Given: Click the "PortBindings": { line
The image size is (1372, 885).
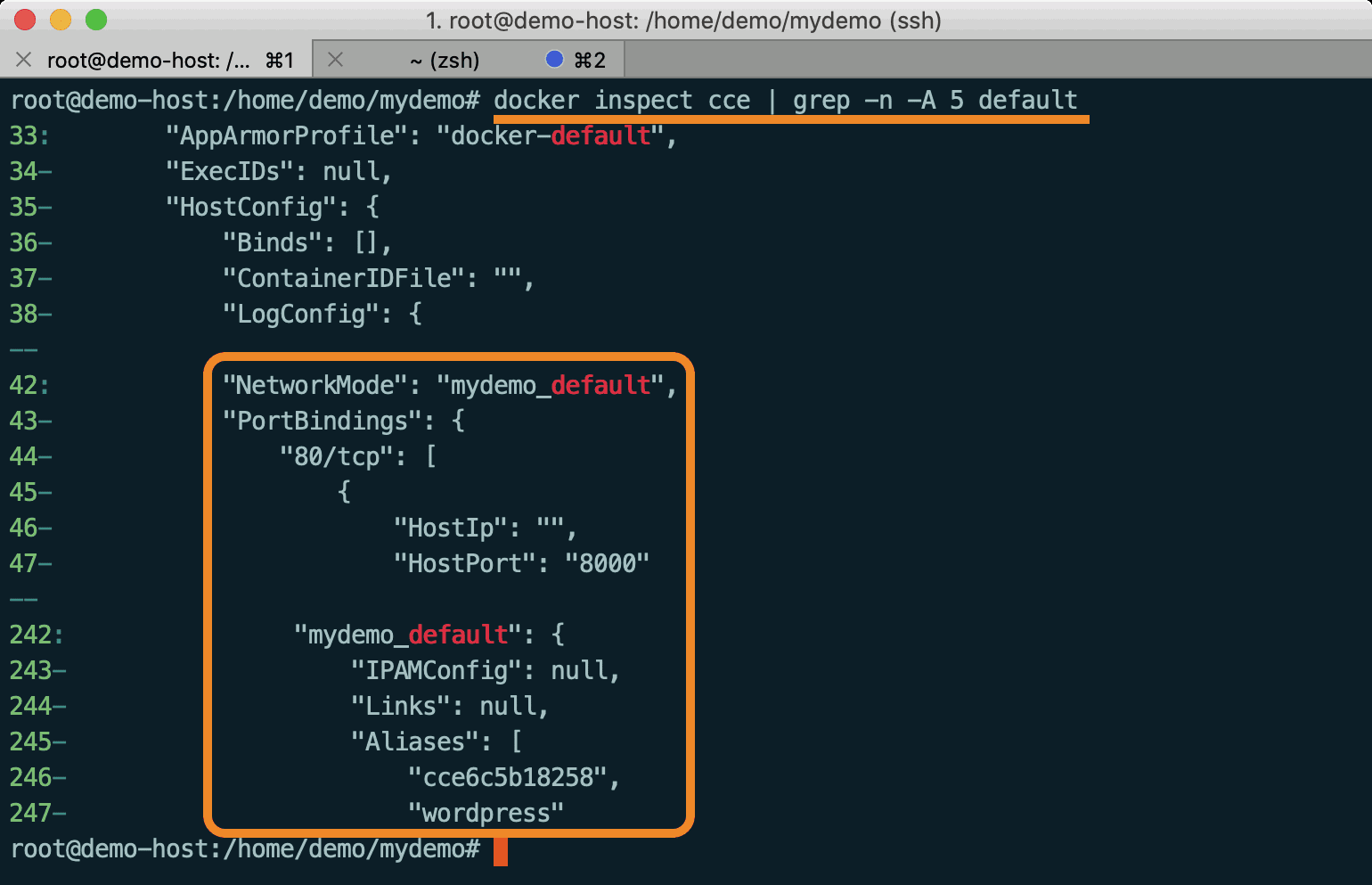Looking at the screenshot, I should pos(344,421).
